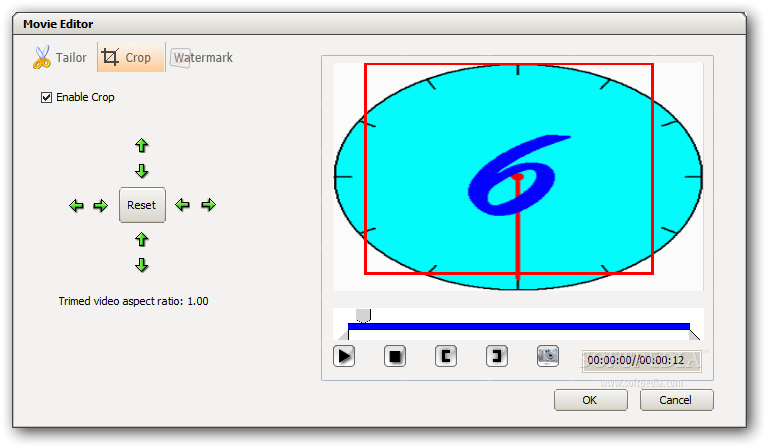Set the start mark with left bracket button
Image resolution: width=767 pixels, height=448 pixels.
pos(446,356)
